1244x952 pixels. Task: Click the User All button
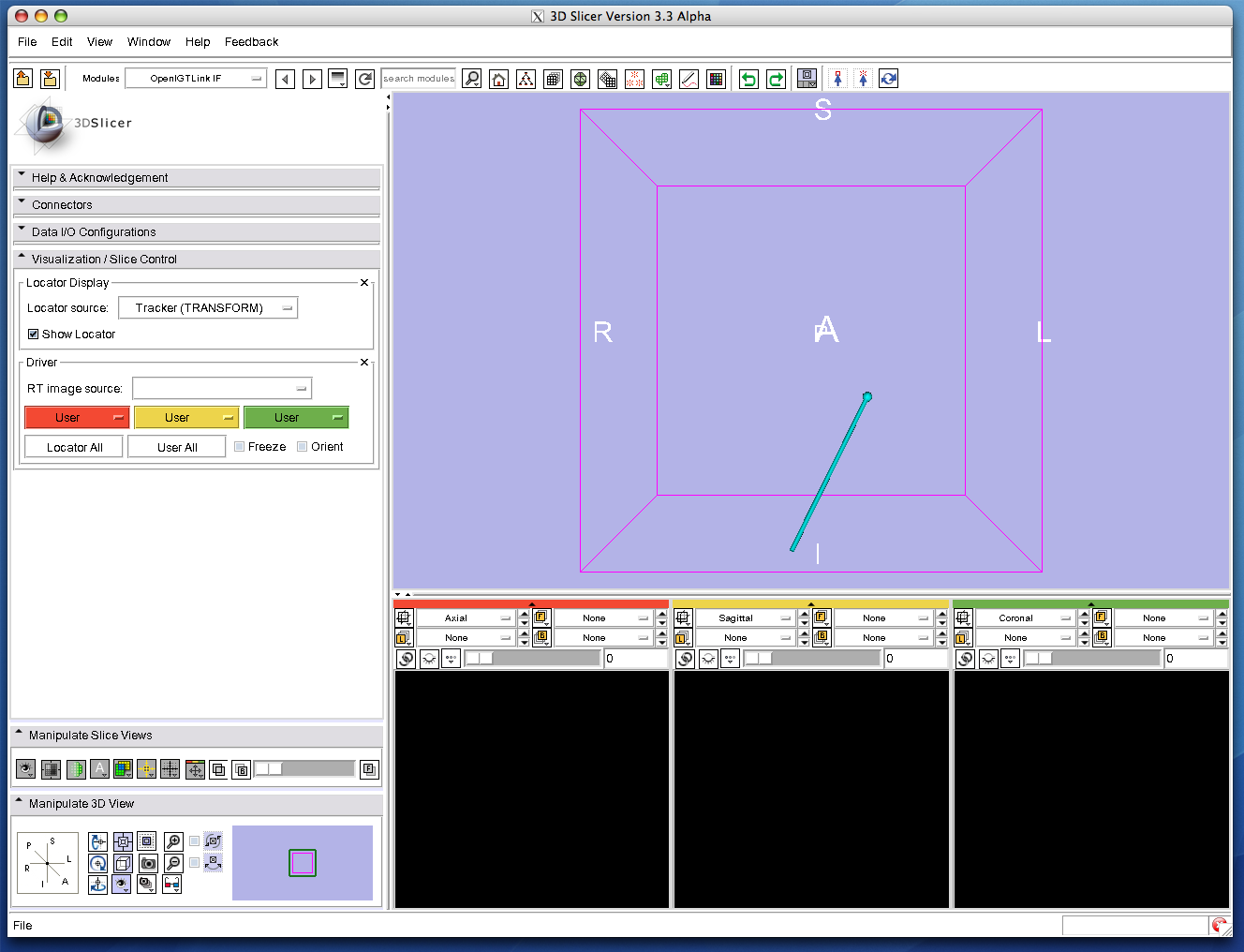(177, 448)
